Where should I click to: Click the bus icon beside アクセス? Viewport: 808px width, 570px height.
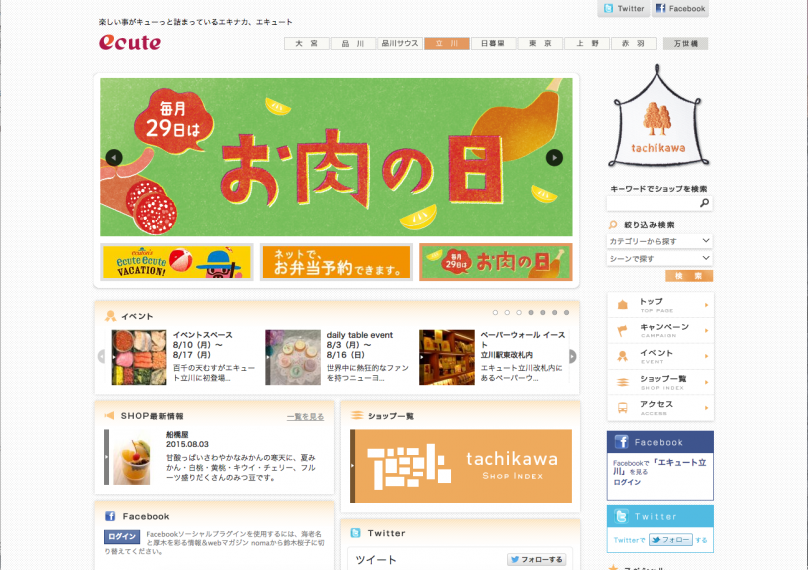click(622, 408)
